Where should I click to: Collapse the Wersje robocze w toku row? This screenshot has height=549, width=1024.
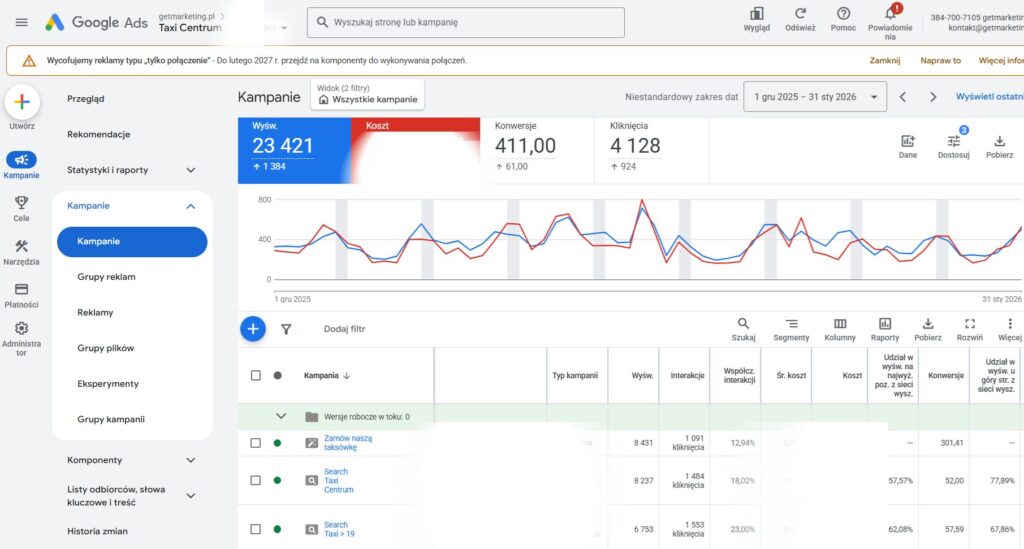(x=281, y=416)
